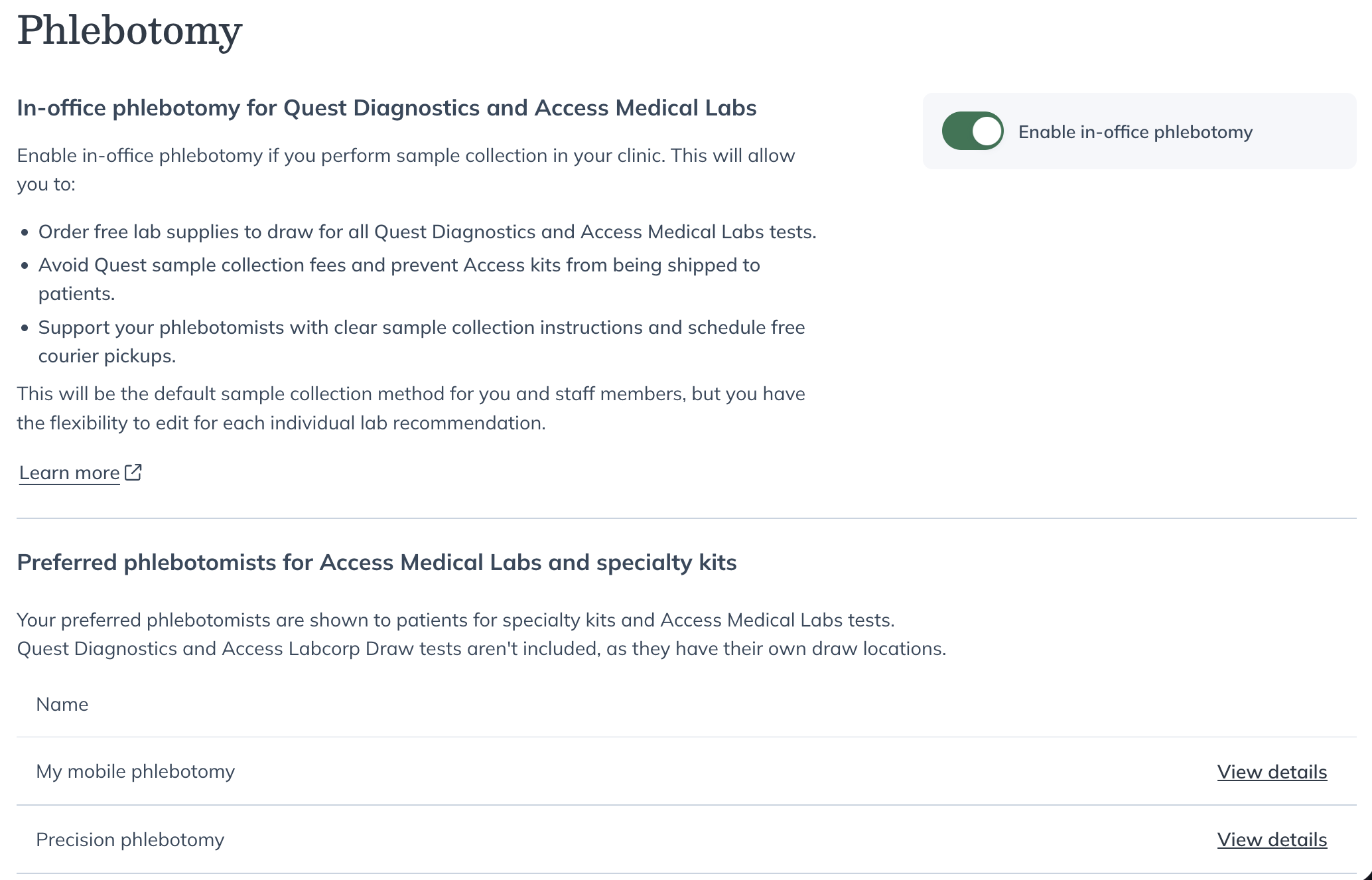The width and height of the screenshot is (1372, 880).
Task: Click the external link icon beside Learn more
Action: pos(133,472)
